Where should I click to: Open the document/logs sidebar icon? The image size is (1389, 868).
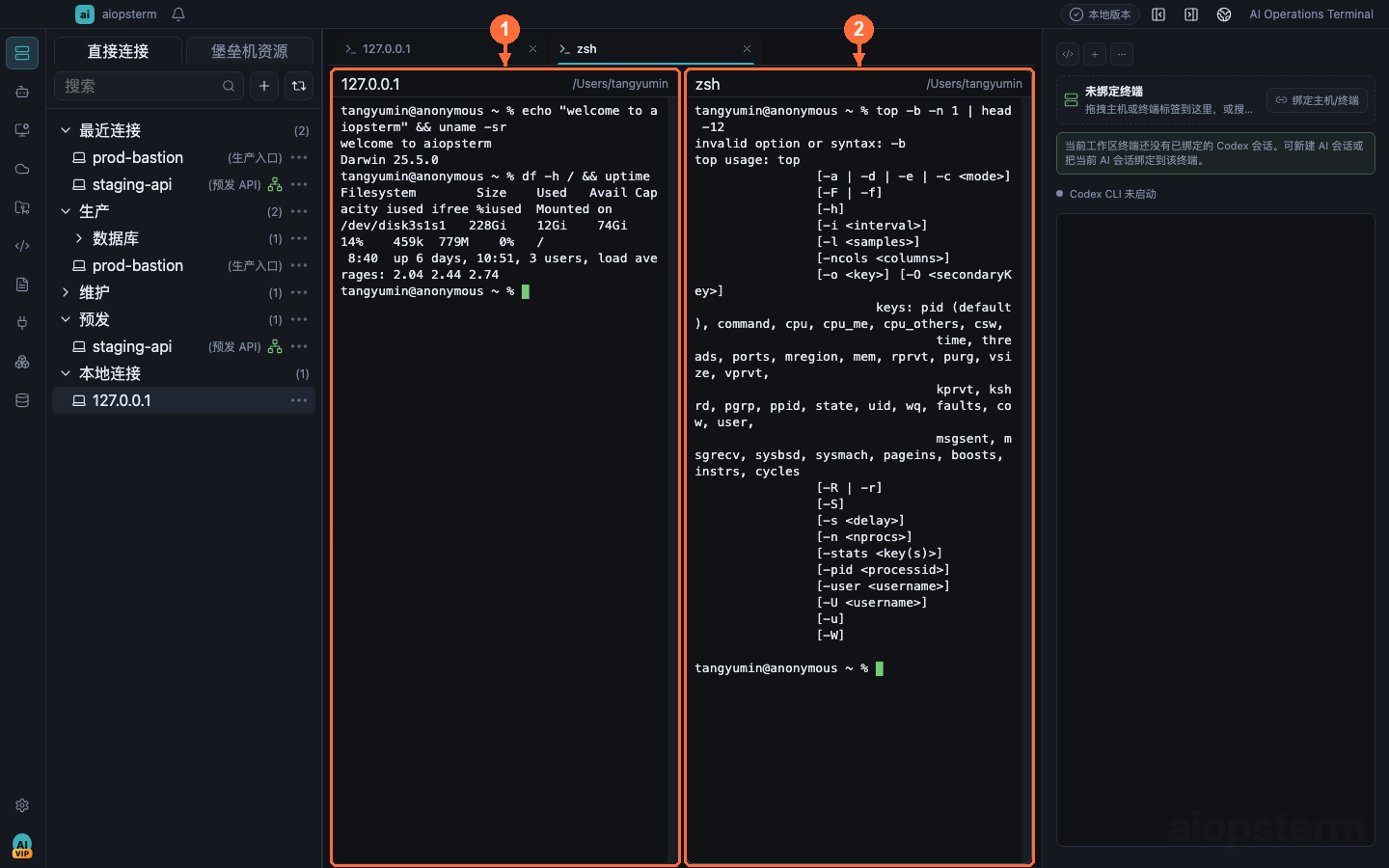[22, 285]
